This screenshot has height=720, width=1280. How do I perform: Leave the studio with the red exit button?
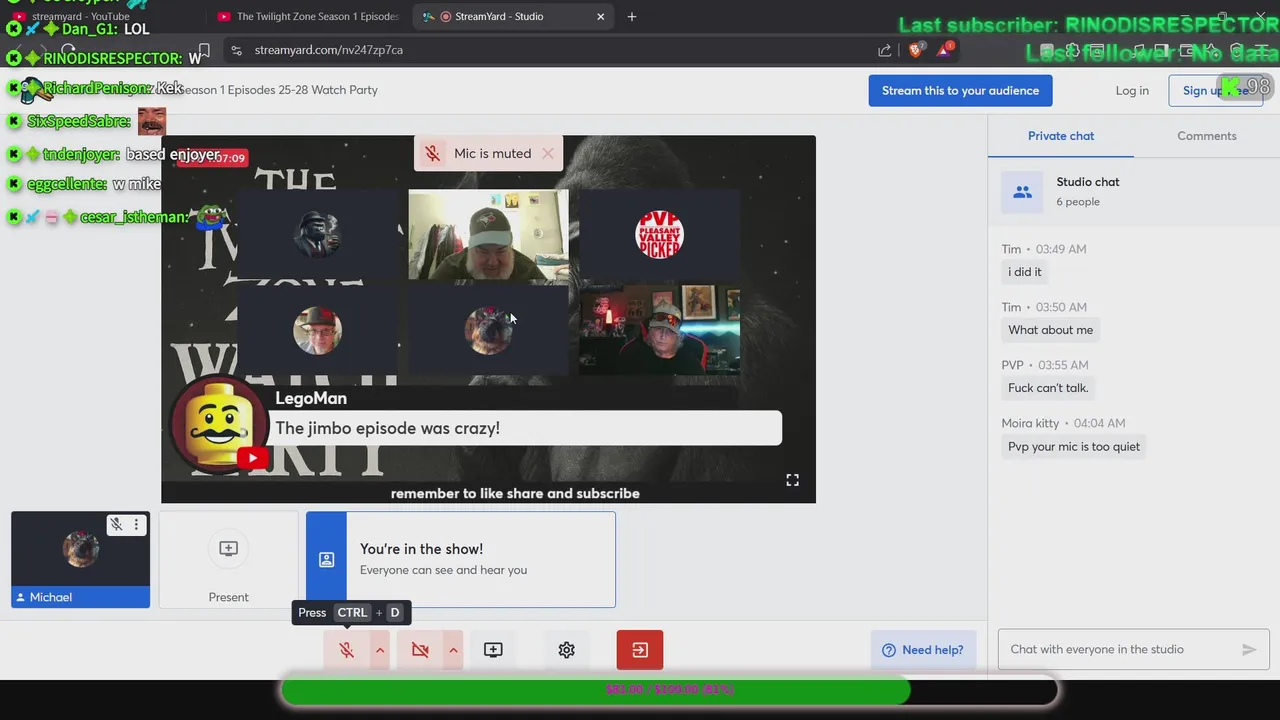tap(640, 650)
